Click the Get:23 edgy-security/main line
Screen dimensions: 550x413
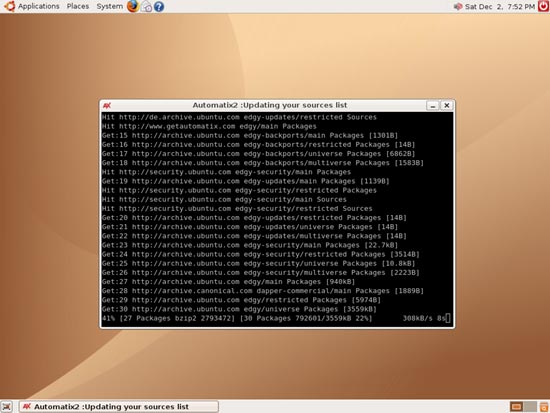250,245
